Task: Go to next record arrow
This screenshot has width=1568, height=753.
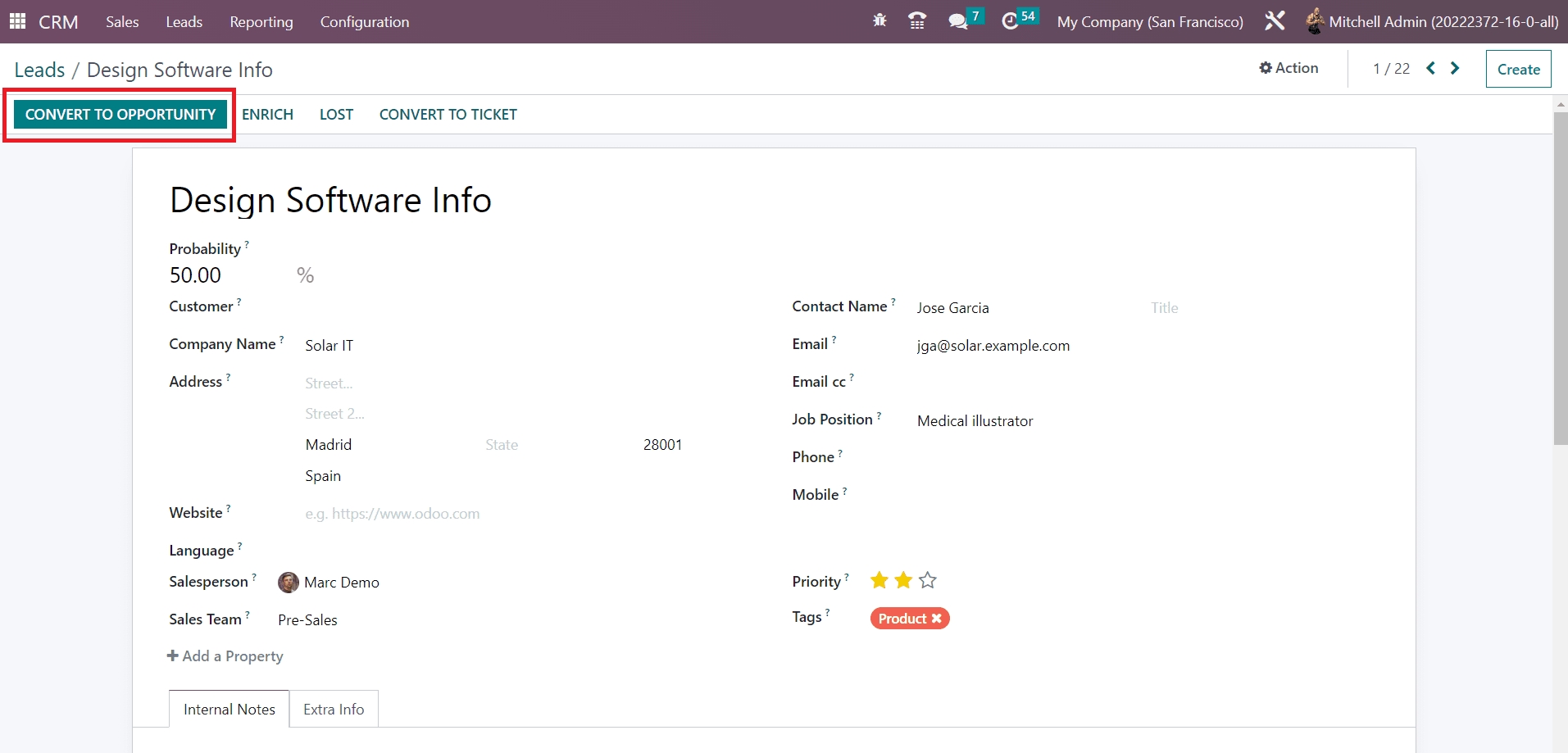Action: [1455, 69]
